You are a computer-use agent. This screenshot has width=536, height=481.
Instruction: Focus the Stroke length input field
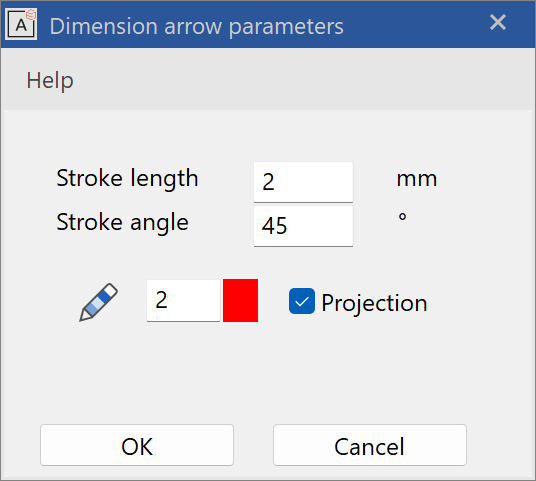(303, 182)
